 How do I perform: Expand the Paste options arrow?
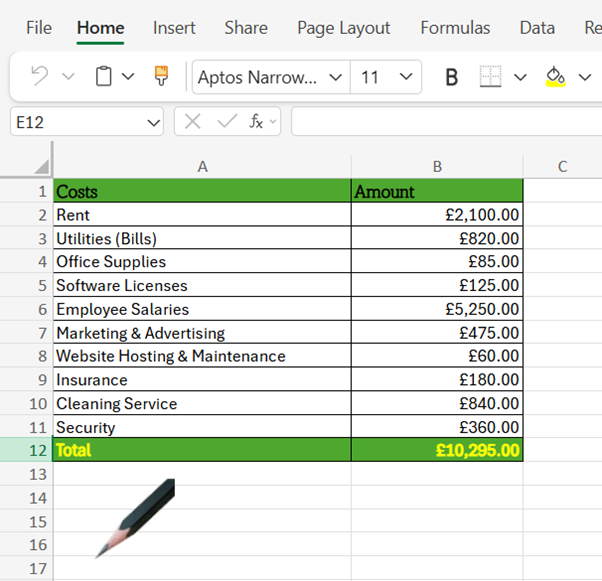pos(128,77)
